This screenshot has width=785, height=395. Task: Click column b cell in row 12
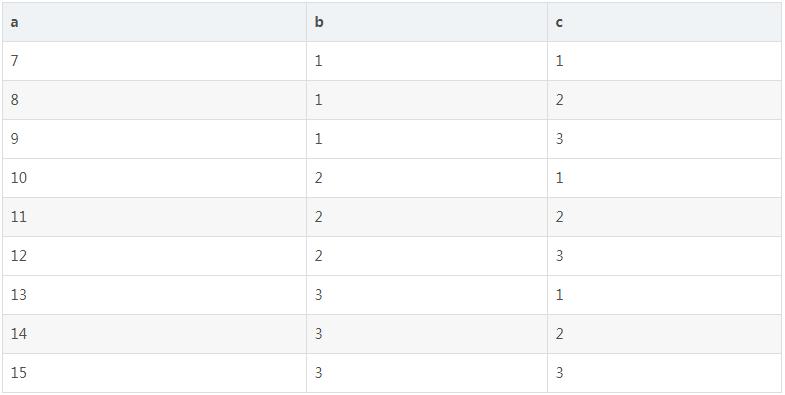[427, 256]
